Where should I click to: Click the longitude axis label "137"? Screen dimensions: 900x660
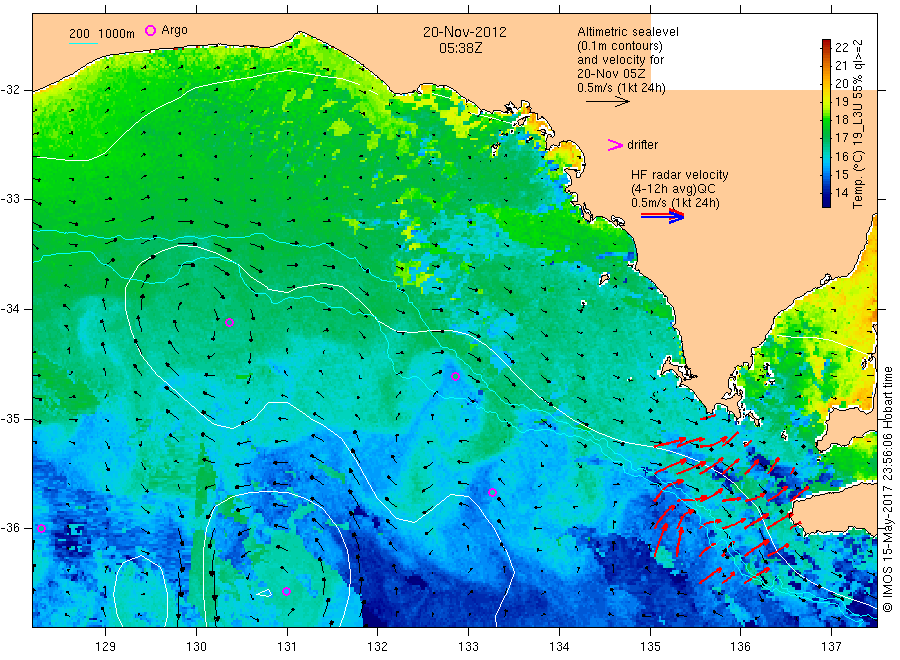tap(832, 647)
